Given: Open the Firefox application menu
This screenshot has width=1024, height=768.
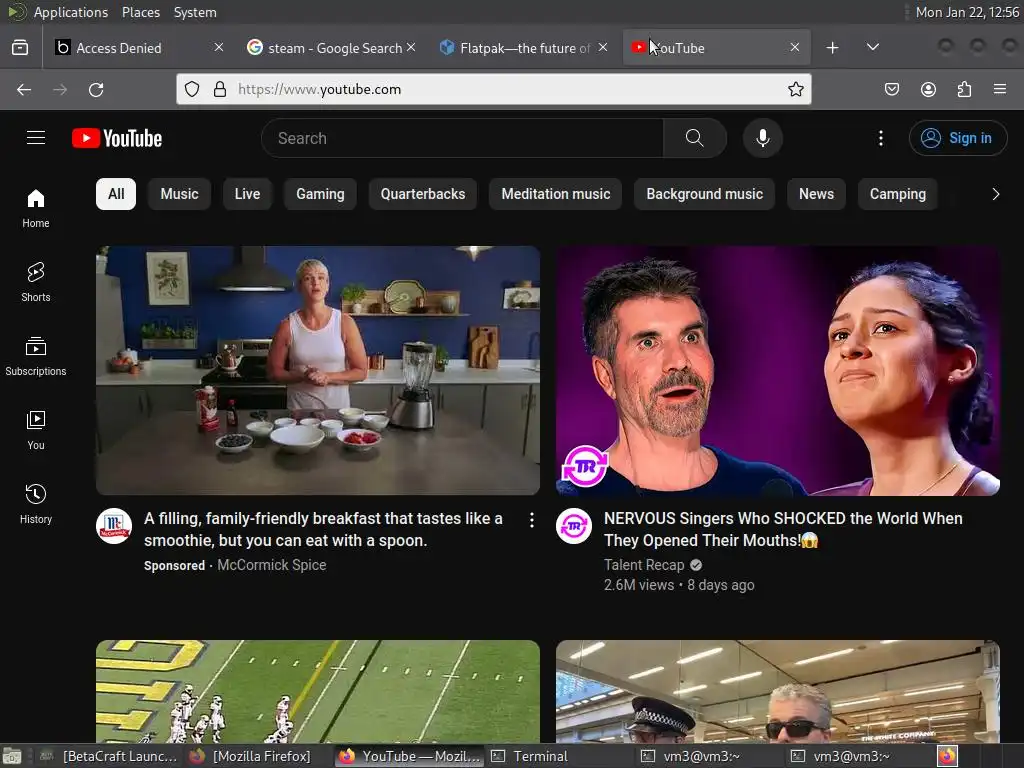Looking at the screenshot, I should pos(999,89).
